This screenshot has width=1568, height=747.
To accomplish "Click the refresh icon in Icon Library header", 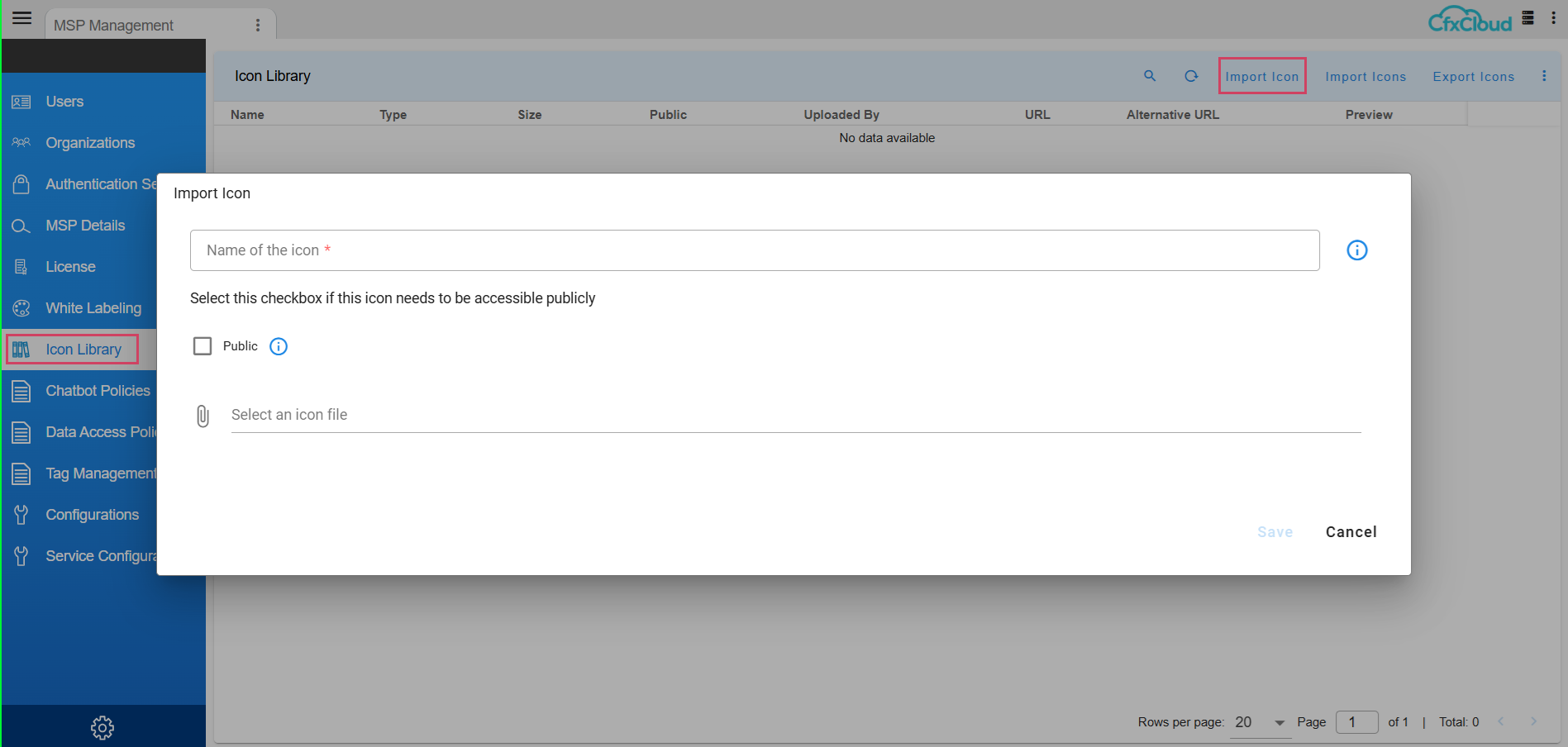I will click(1191, 76).
